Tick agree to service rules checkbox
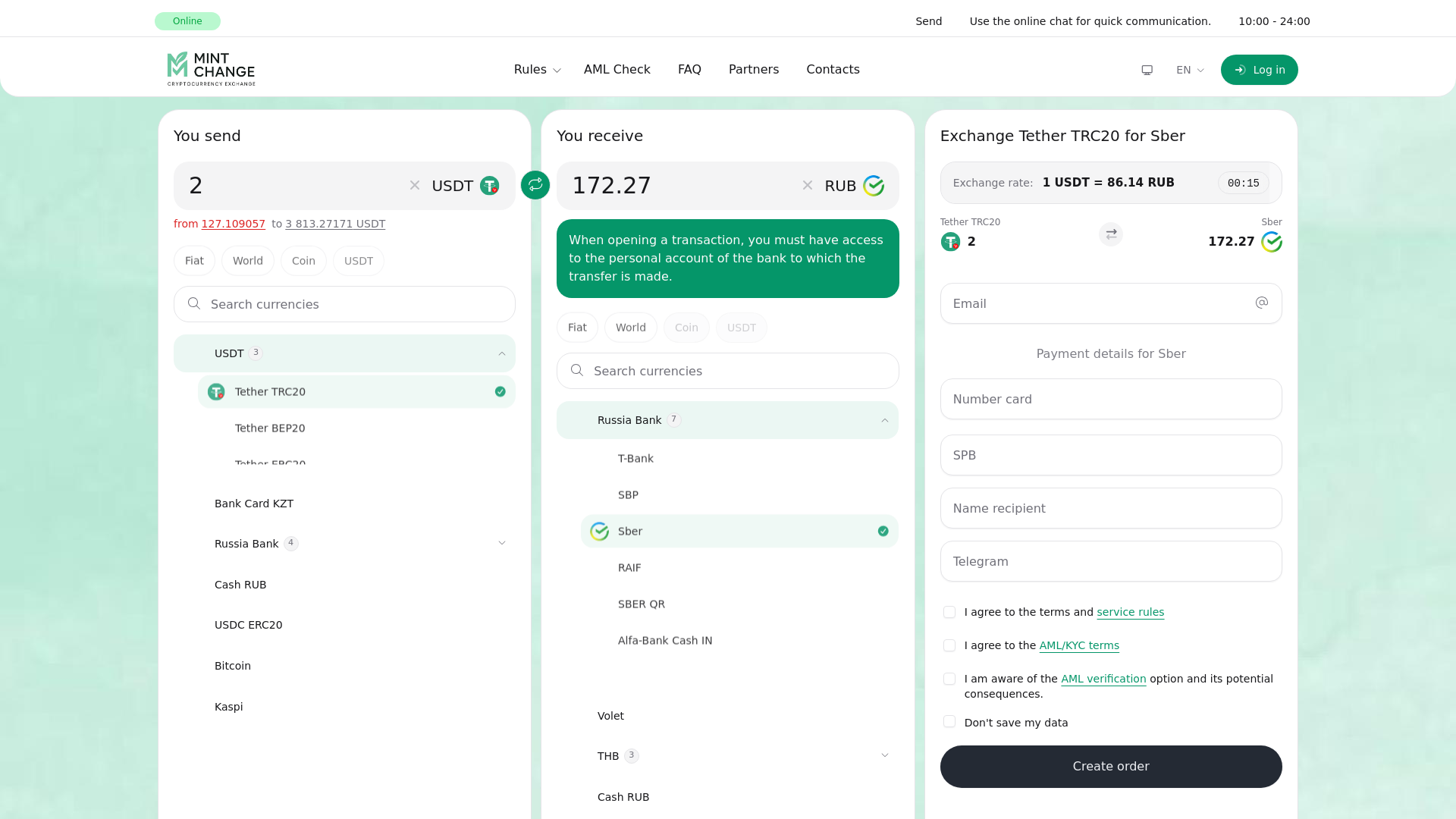 [949, 612]
